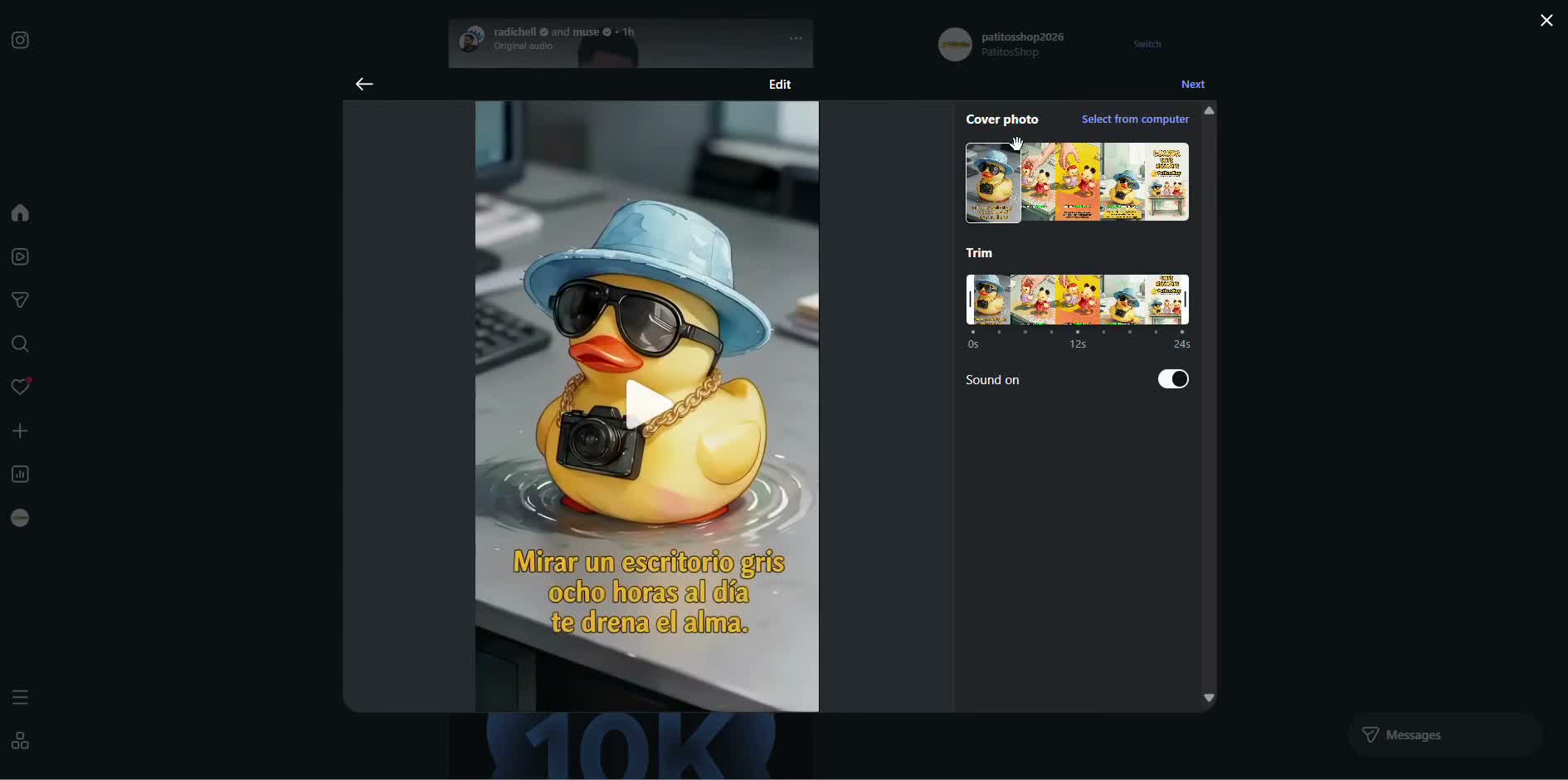The width and height of the screenshot is (1568, 780).
Task: Go to Home feed icon
Action: click(x=20, y=213)
